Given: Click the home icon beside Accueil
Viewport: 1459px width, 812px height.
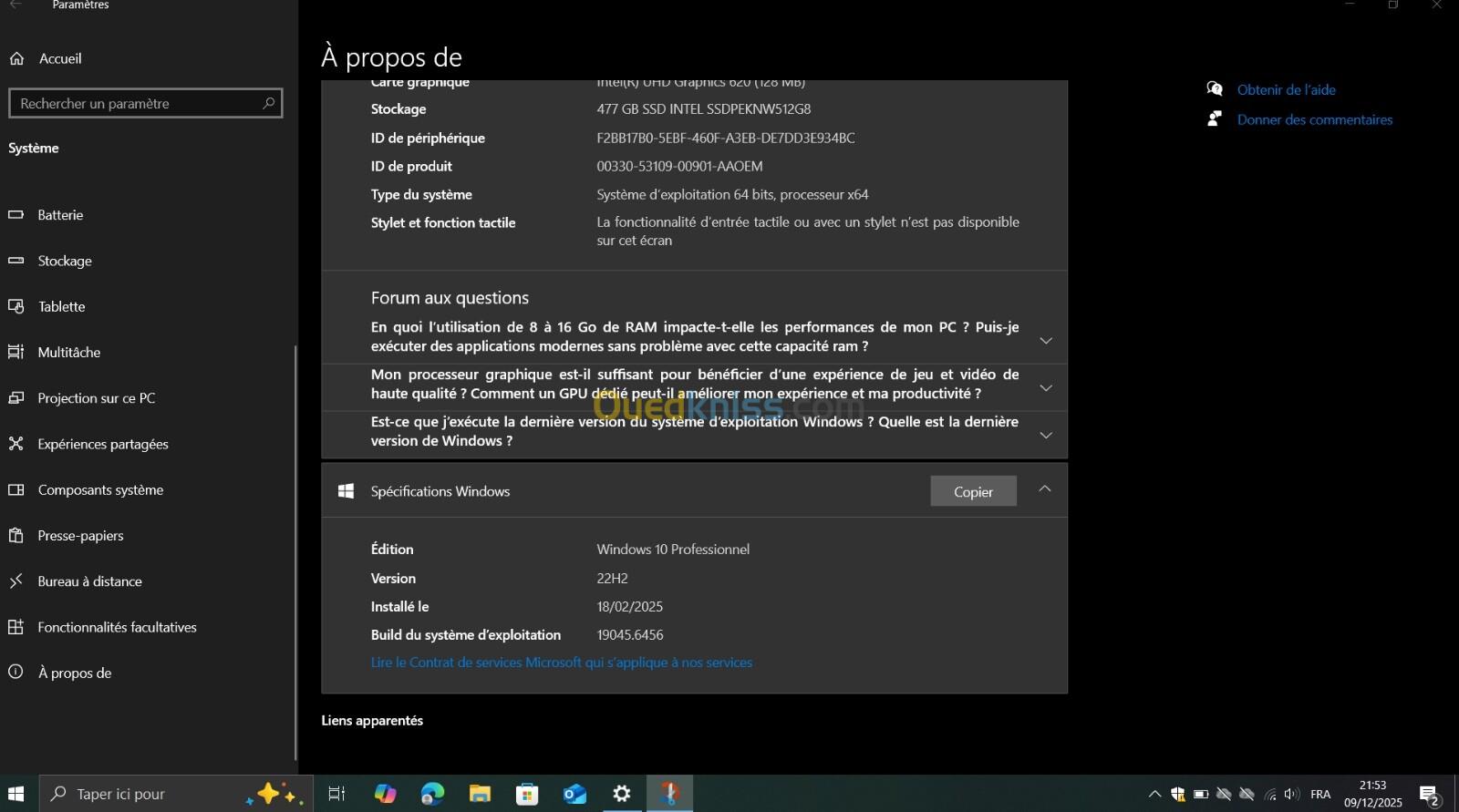Looking at the screenshot, I should (x=16, y=58).
